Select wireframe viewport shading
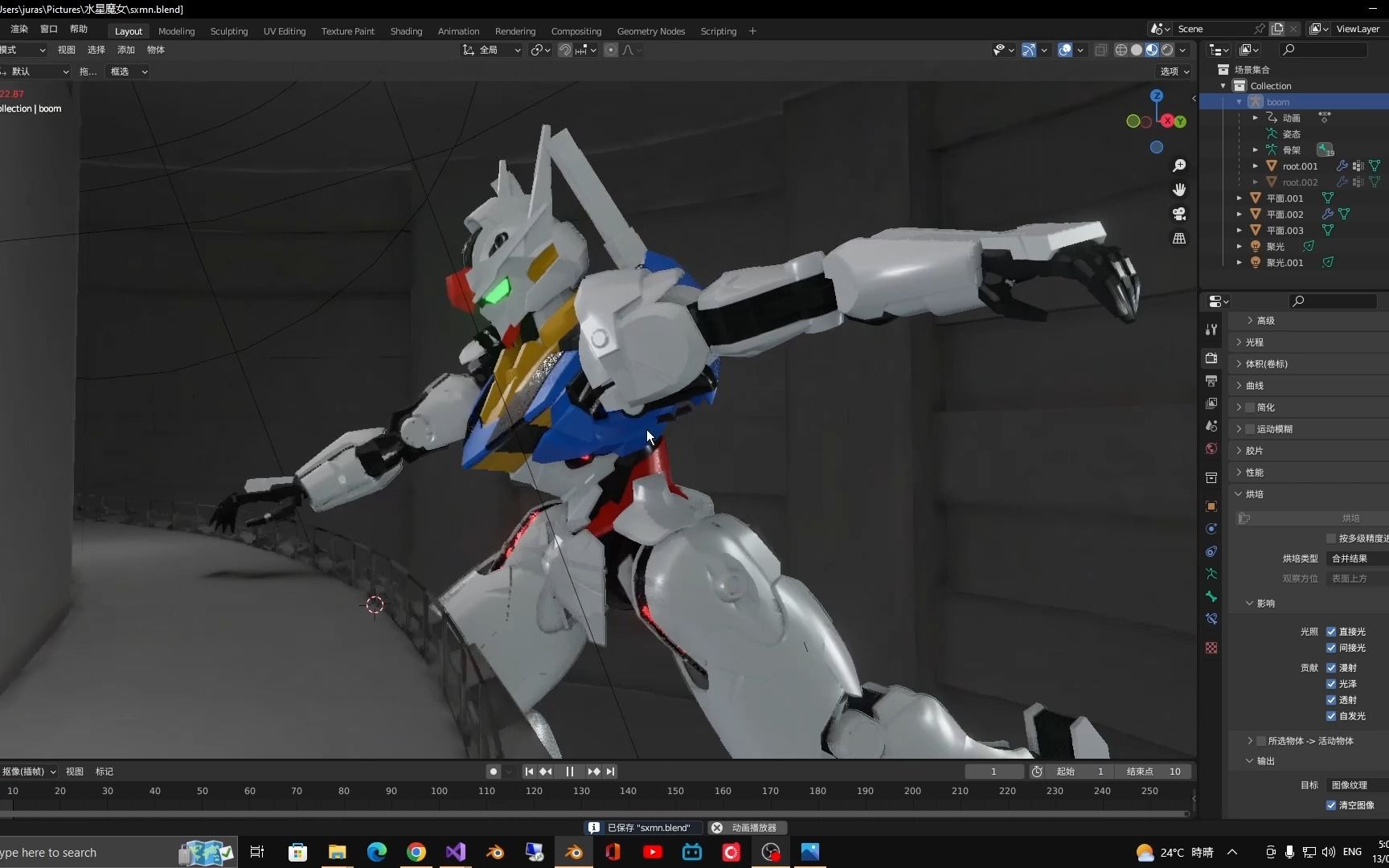 click(x=1121, y=50)
